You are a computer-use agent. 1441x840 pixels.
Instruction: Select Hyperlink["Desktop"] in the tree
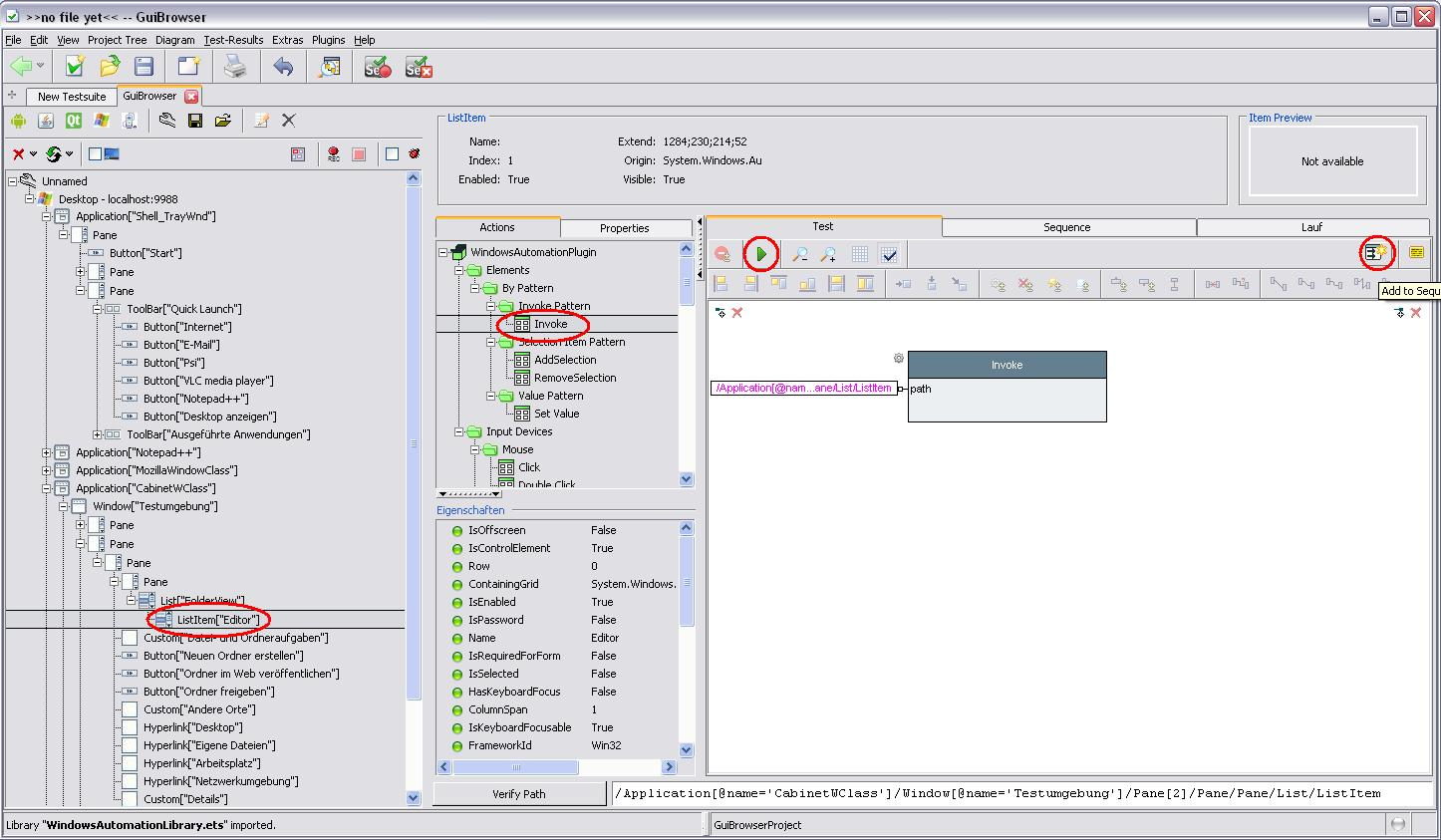[193, 727]
